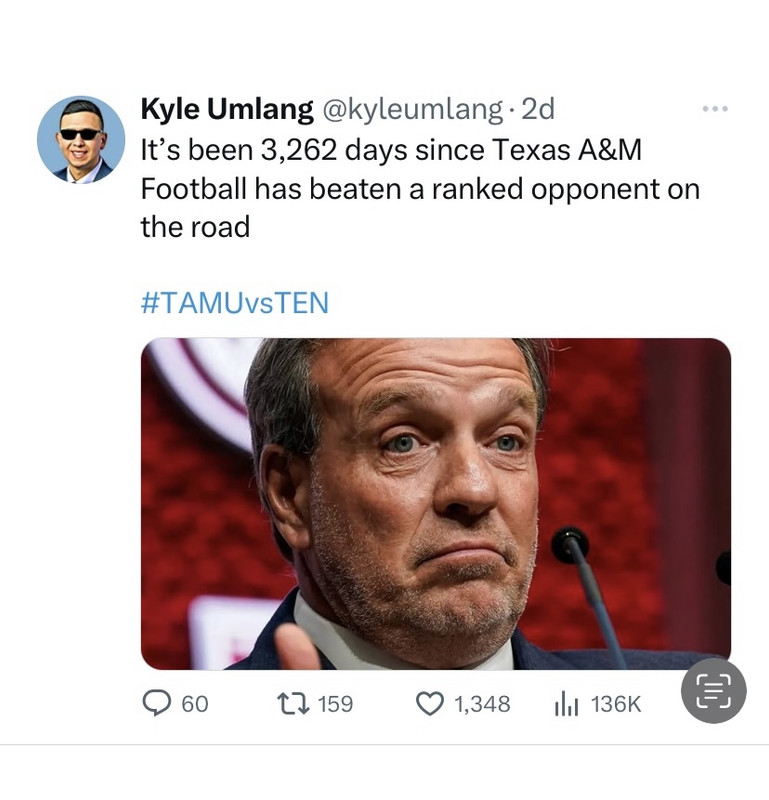Viewport: 769px width, 800px height.
Task: Click the raised thumb in the photo
Action: 298,647
